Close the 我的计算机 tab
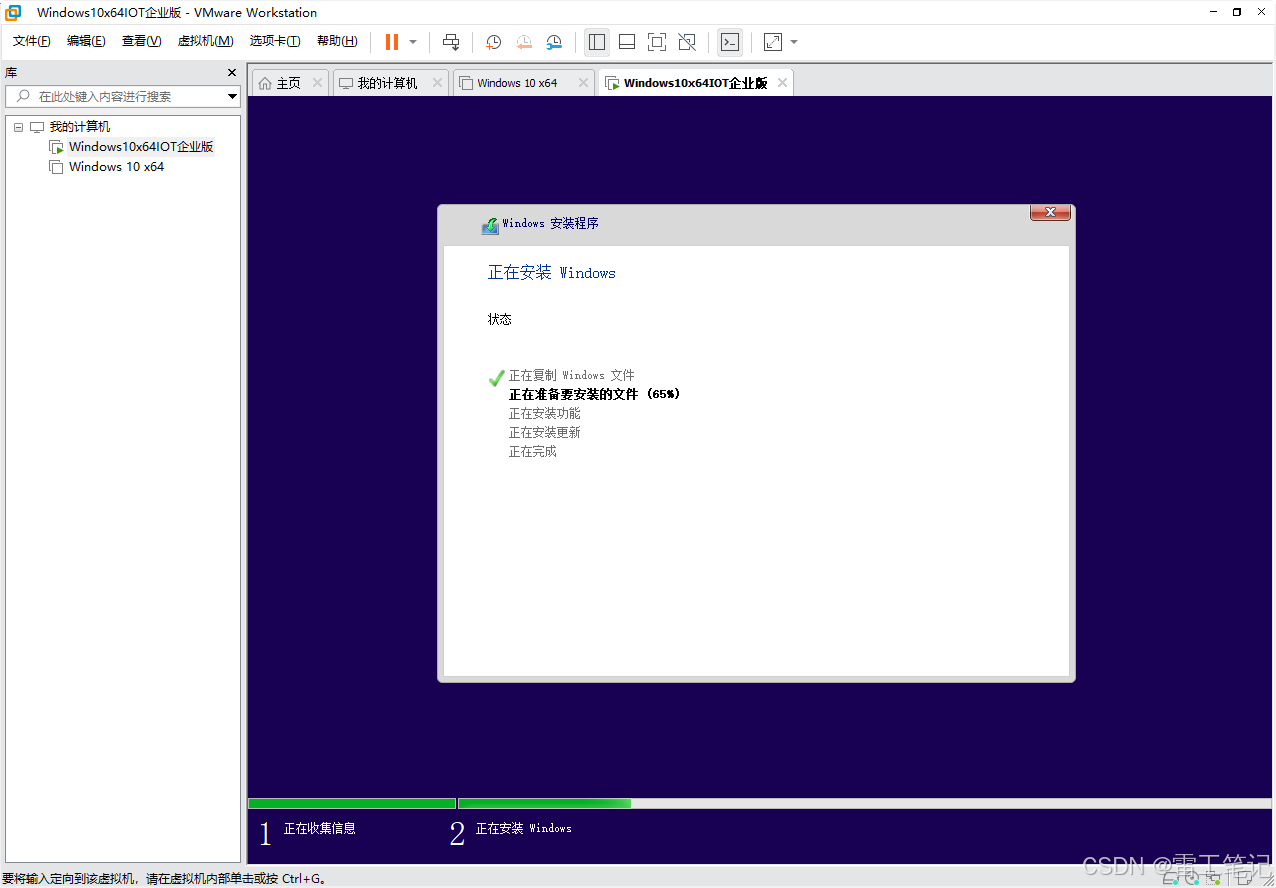The image size is (1276, 888). click(x=437, y=83)
